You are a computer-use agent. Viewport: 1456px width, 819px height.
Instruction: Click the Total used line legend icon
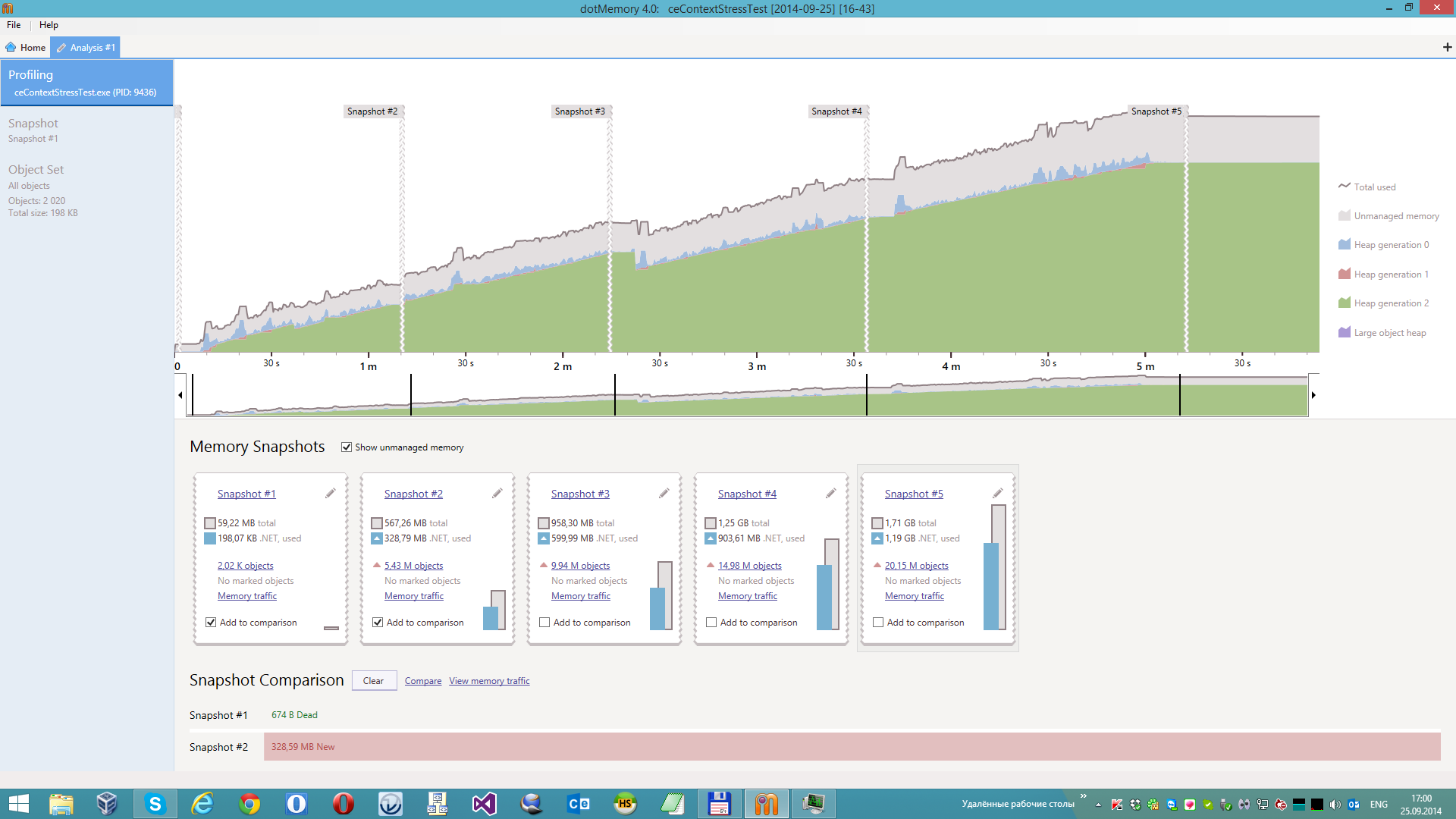point(1345,187)
